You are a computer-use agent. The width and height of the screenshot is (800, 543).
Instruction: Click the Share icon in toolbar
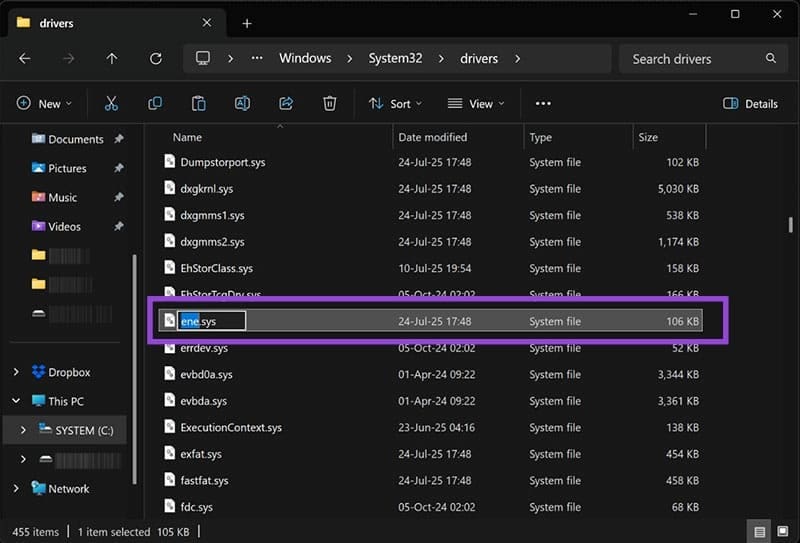286,103
